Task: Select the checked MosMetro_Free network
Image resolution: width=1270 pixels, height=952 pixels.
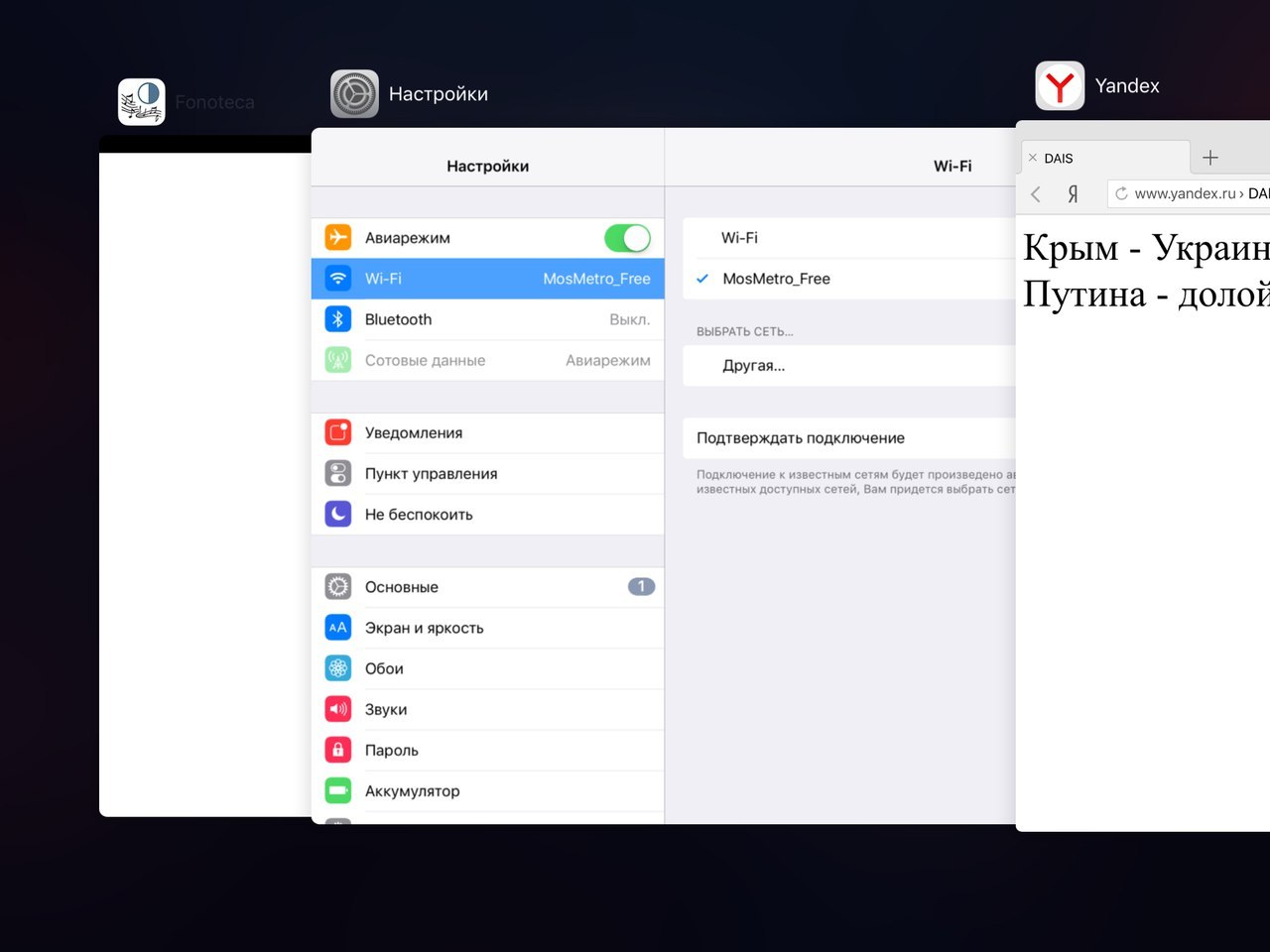Action: coord(776,280)
